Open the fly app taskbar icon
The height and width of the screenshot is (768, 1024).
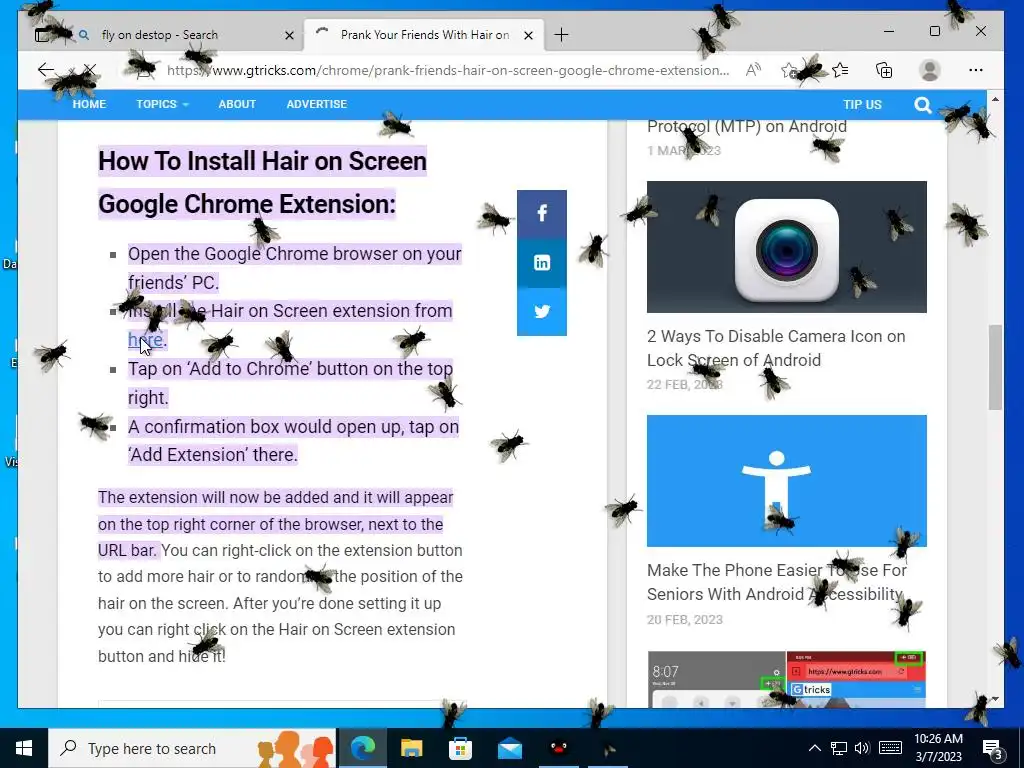608,748
